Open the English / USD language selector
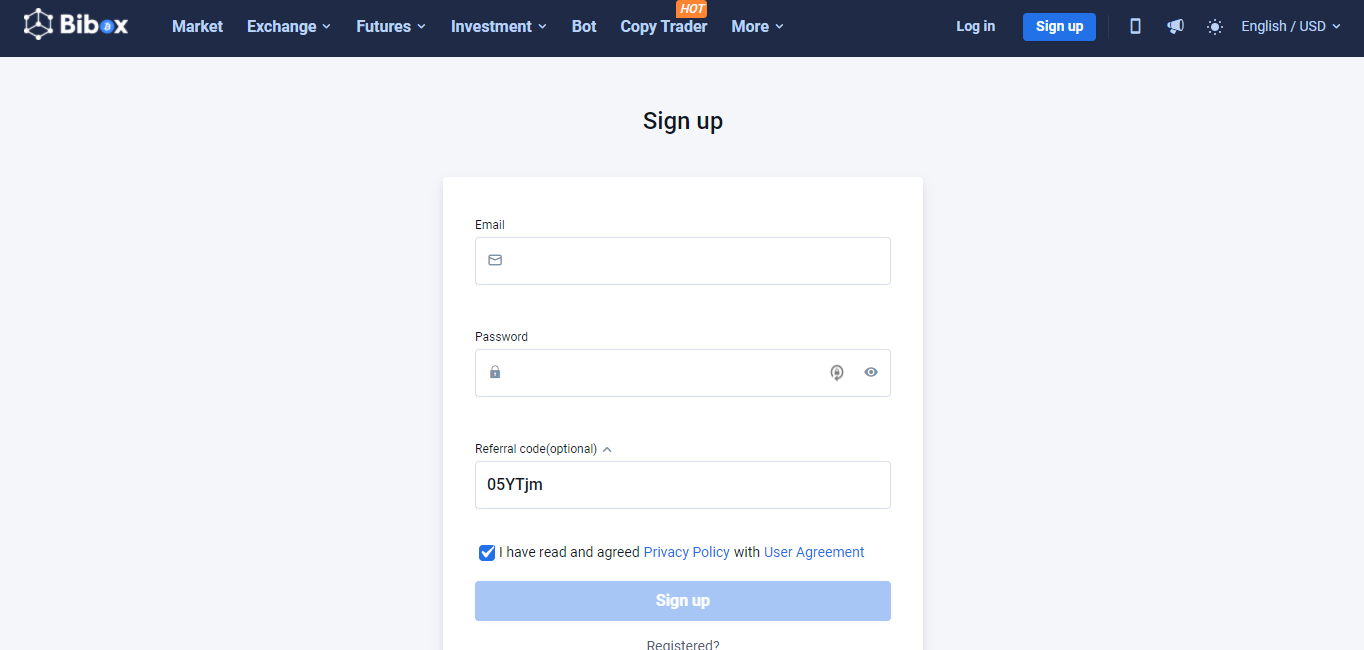Image resolution: width=1364 pixels, height=650 pixels. click(x=1291, y=27)
